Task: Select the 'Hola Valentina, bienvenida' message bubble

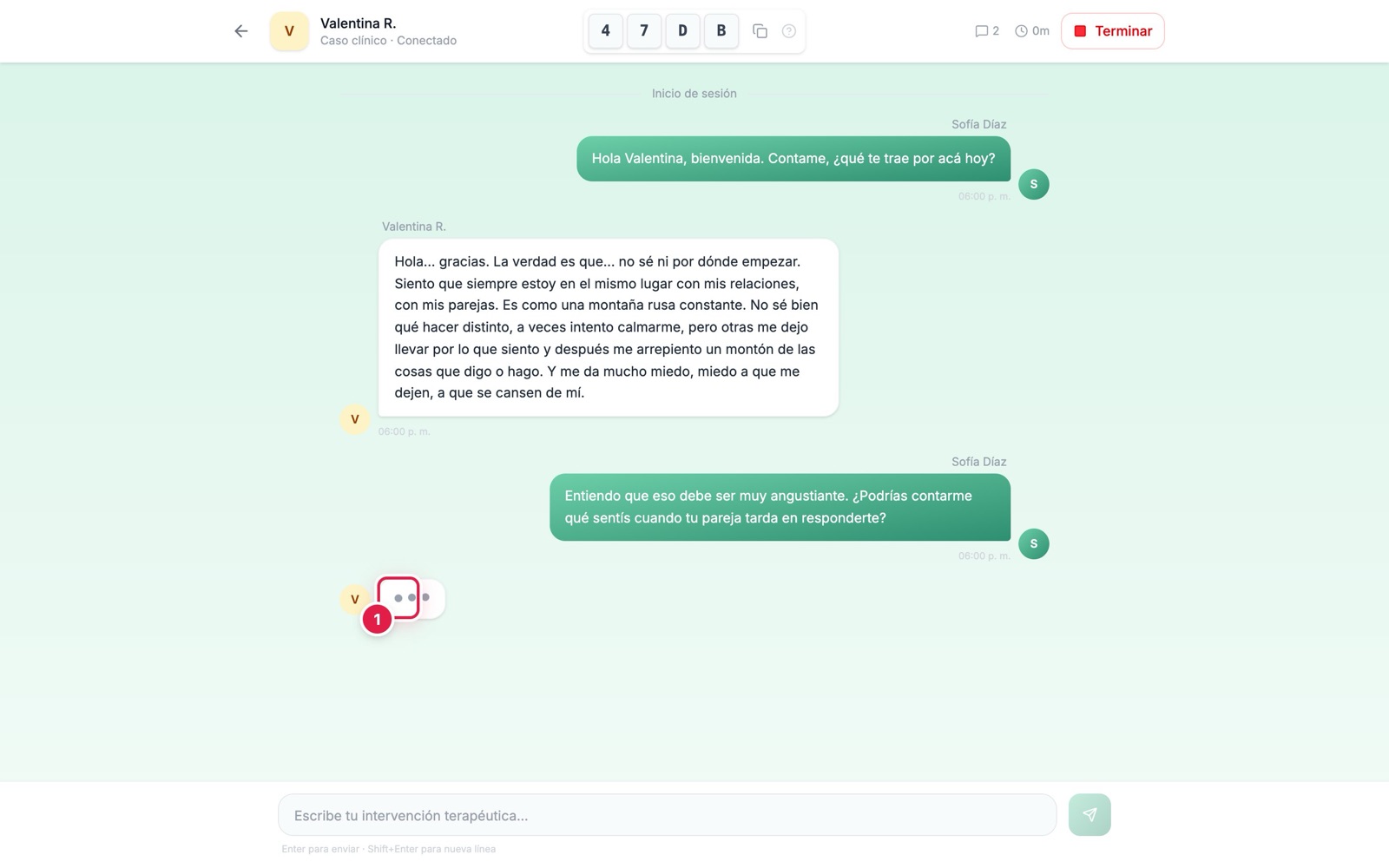Action: 793,159
